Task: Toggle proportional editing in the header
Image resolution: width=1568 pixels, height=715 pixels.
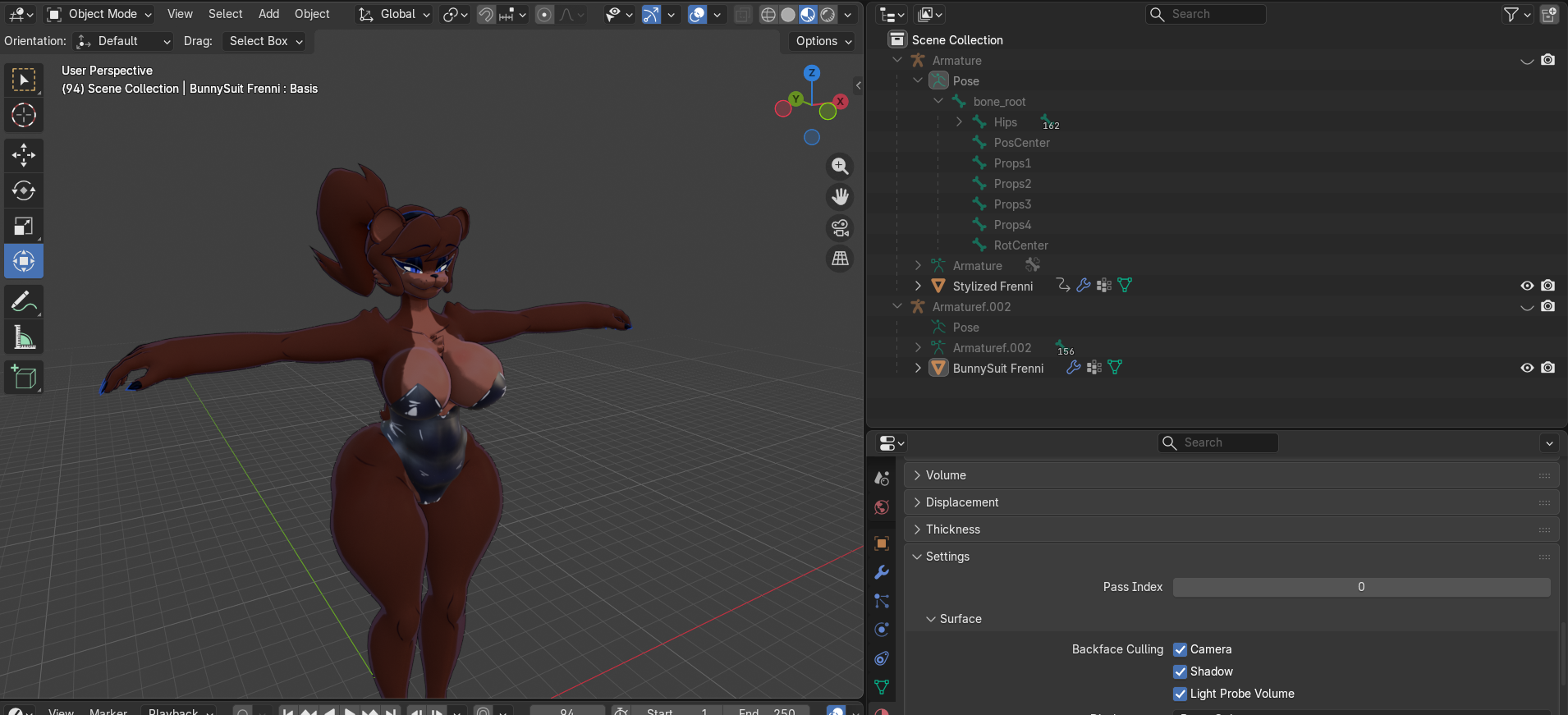Action: tap(544, 15)
